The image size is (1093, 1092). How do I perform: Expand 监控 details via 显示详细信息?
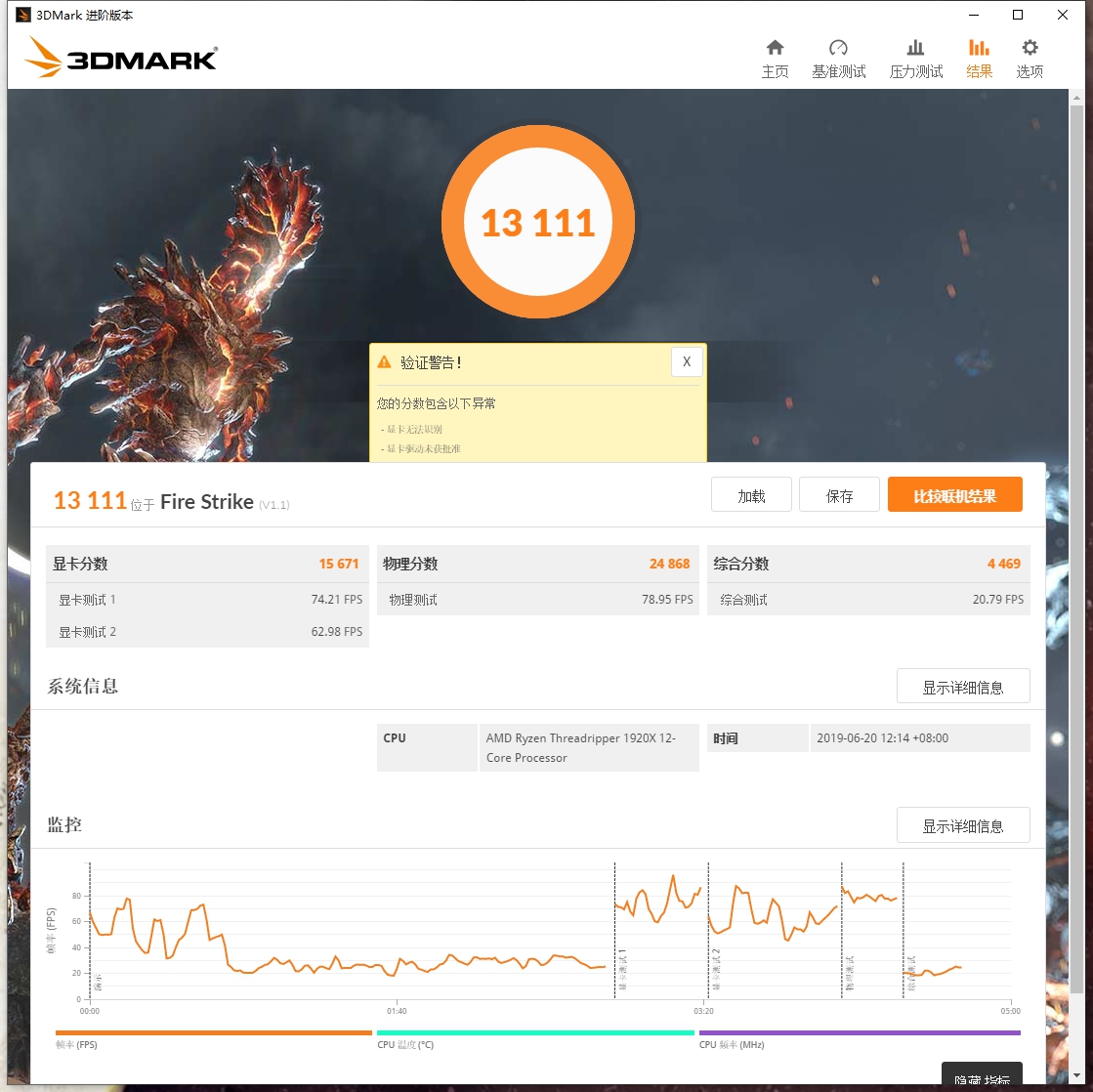tap(963, 824)
